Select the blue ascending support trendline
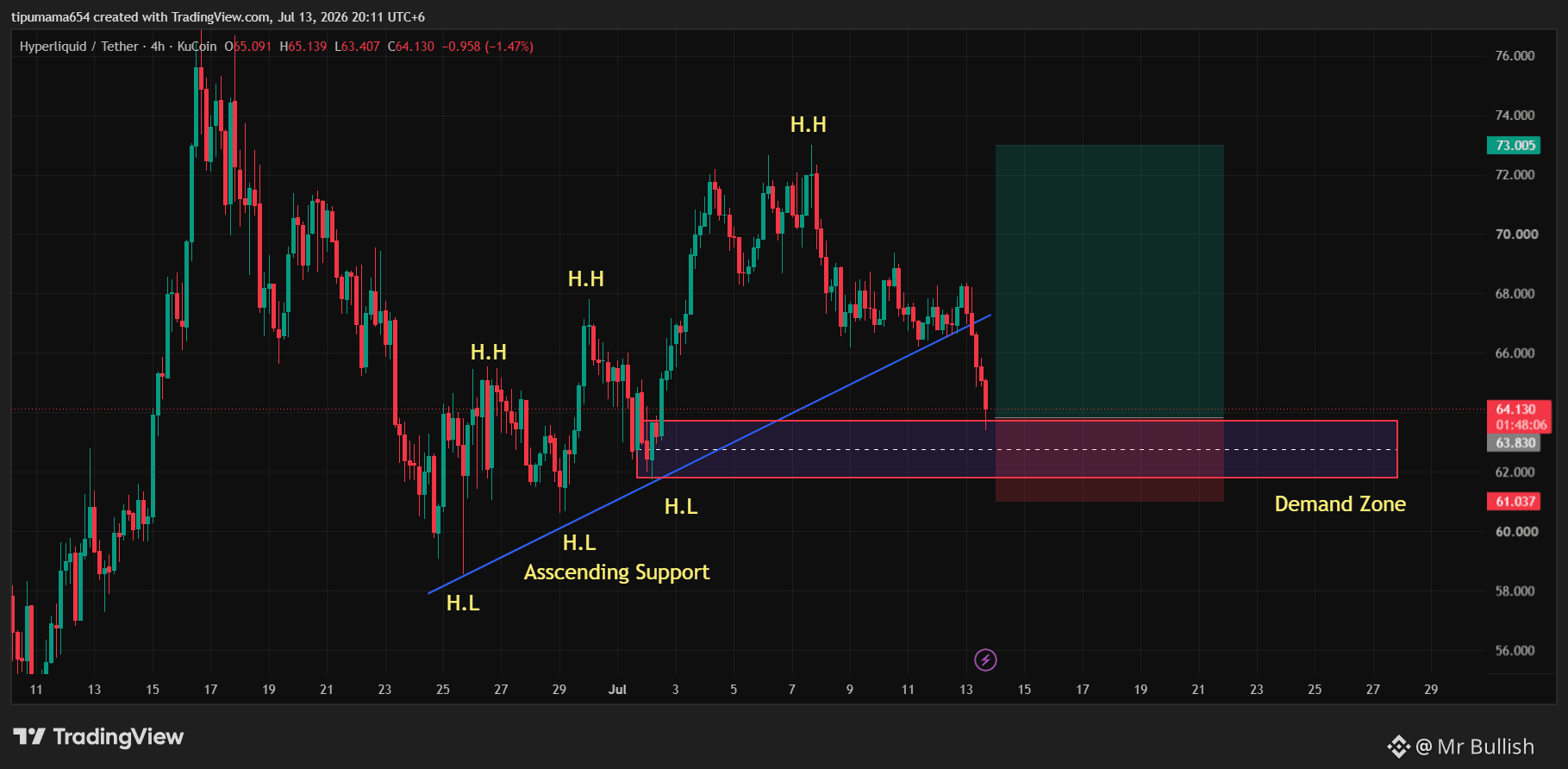The image size is (1568, 769). (x=709, y=454)
